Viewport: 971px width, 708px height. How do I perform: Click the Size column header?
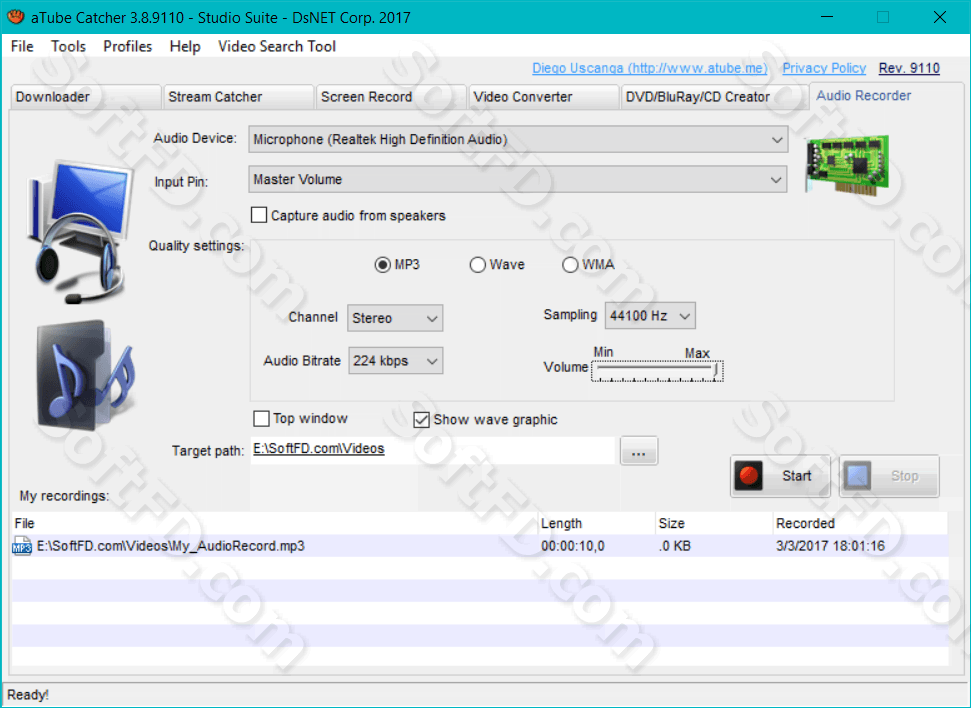click(x=713, y=523)
